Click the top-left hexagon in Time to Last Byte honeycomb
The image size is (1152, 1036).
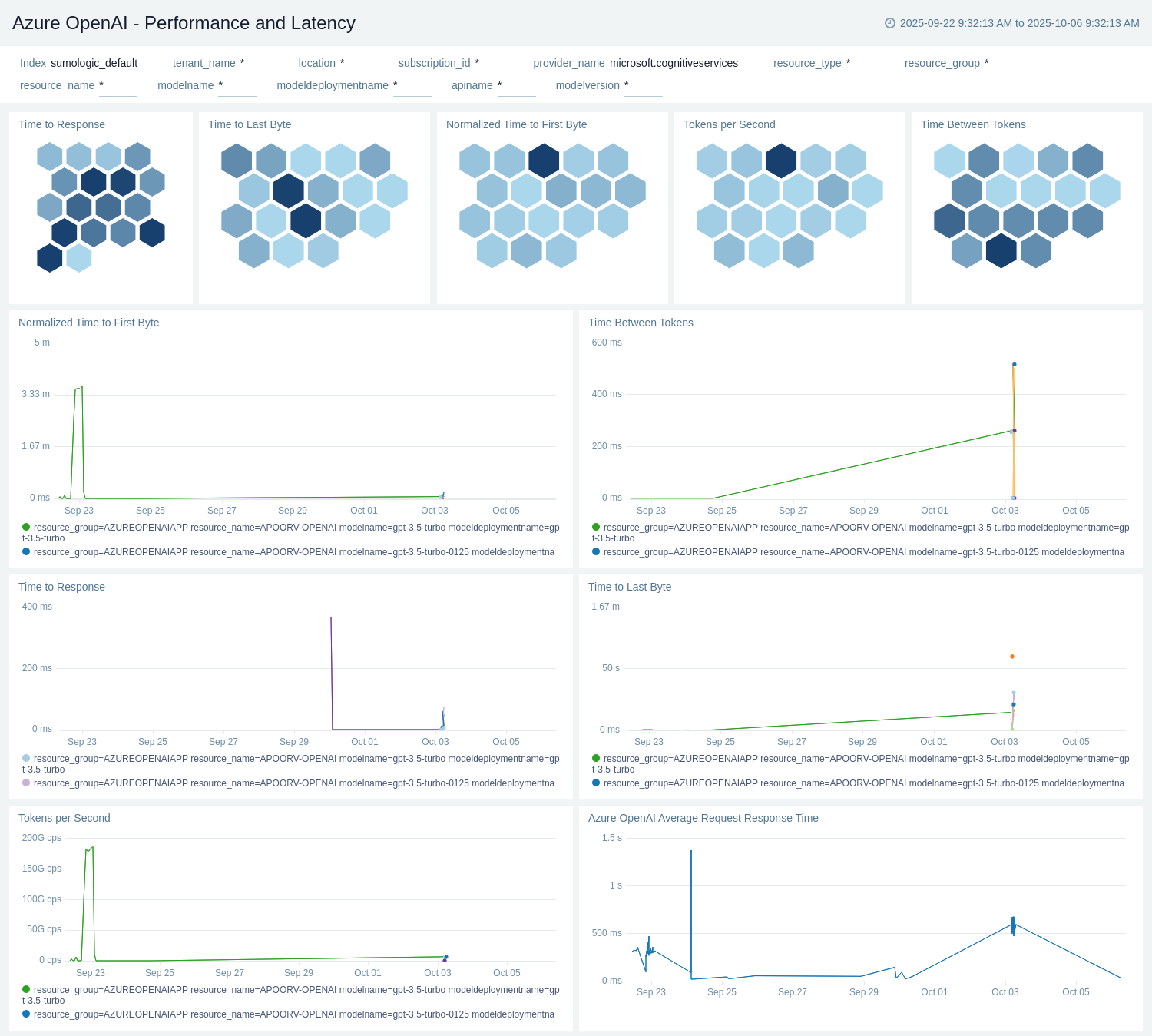(237, 161)
